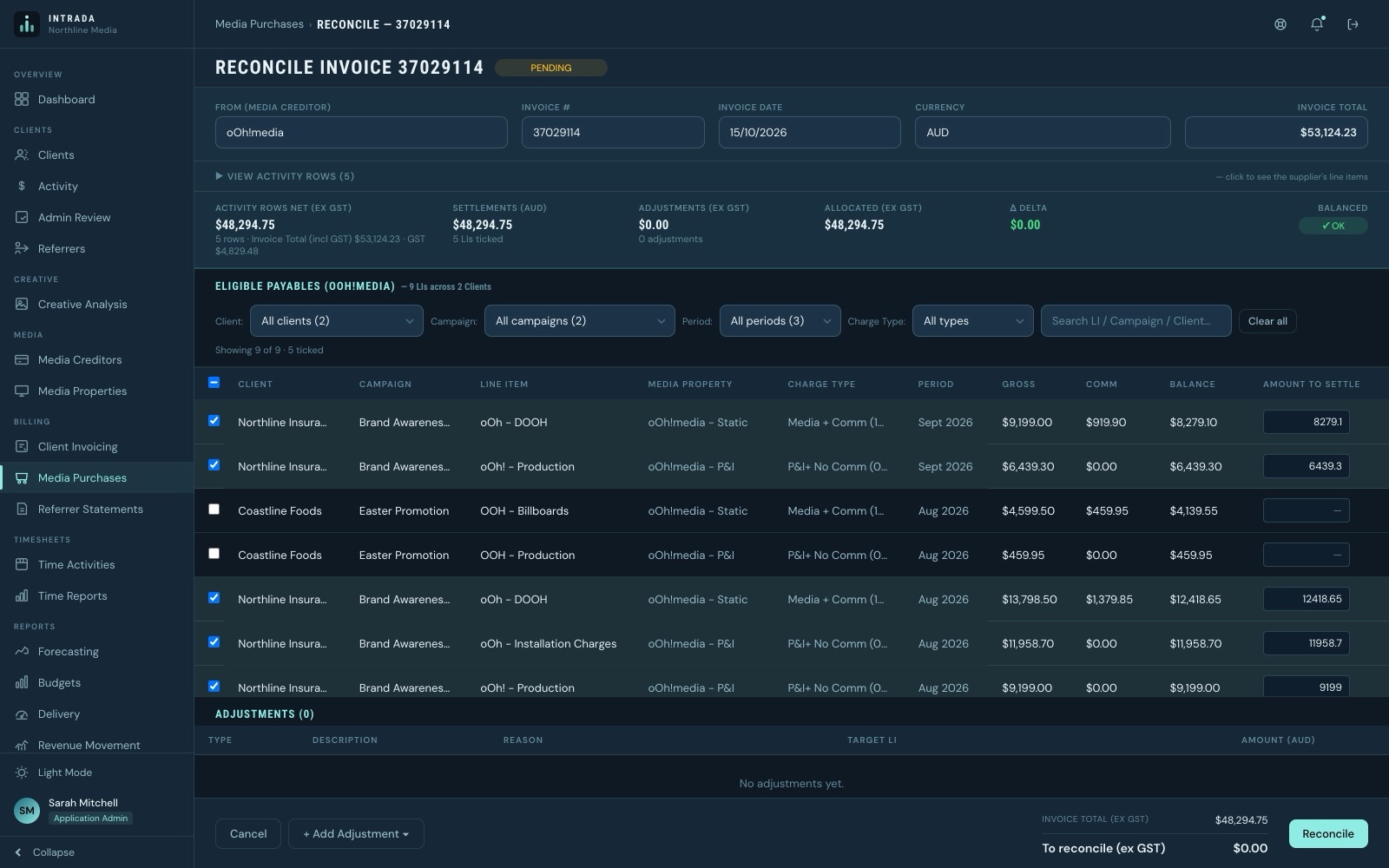This screenshot has height=868, width=1389.
Task: Expand View Activity Rows (5)
Action: click(x=285, y=176)
